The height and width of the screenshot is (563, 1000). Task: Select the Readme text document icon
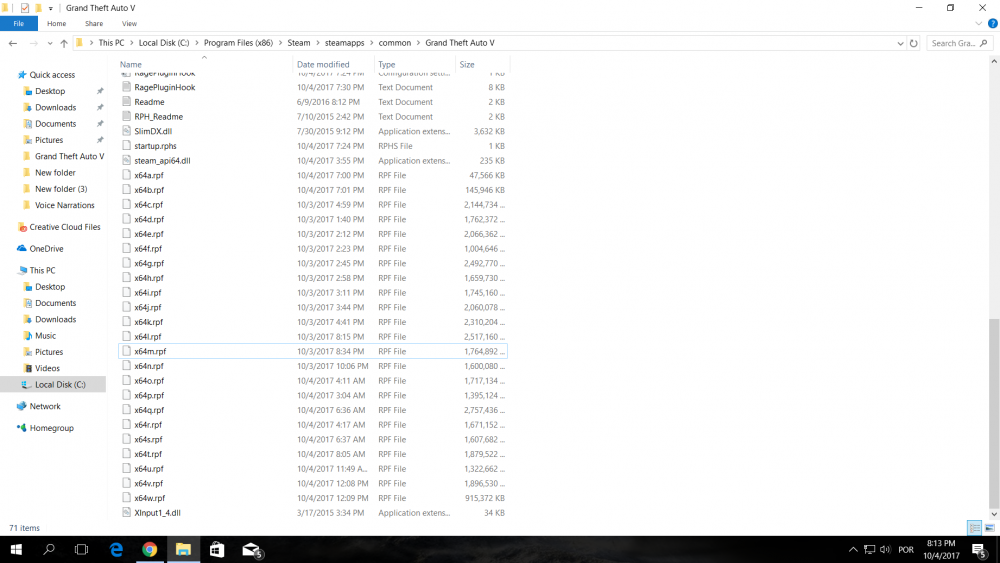(126, 101)
